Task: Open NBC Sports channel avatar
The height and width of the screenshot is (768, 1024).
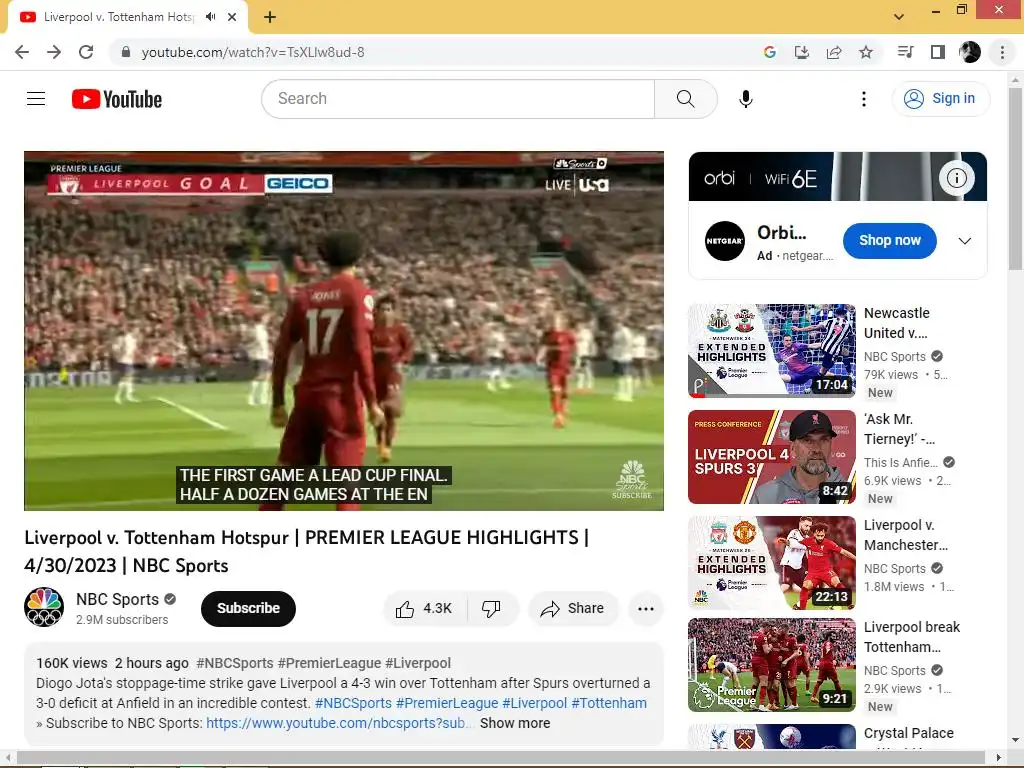Action: pos(44,607)
